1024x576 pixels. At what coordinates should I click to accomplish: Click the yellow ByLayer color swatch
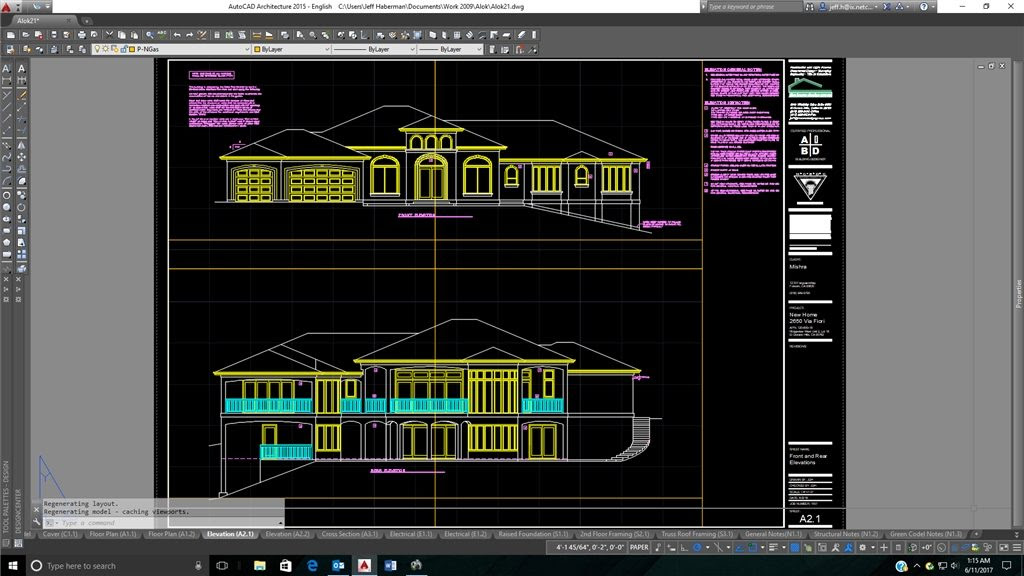coord(258,48)
